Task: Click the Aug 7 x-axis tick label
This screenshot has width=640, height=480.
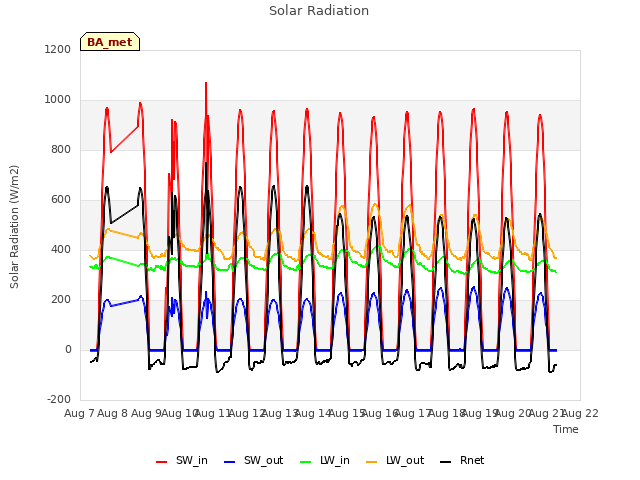Action: click(80, 413)
